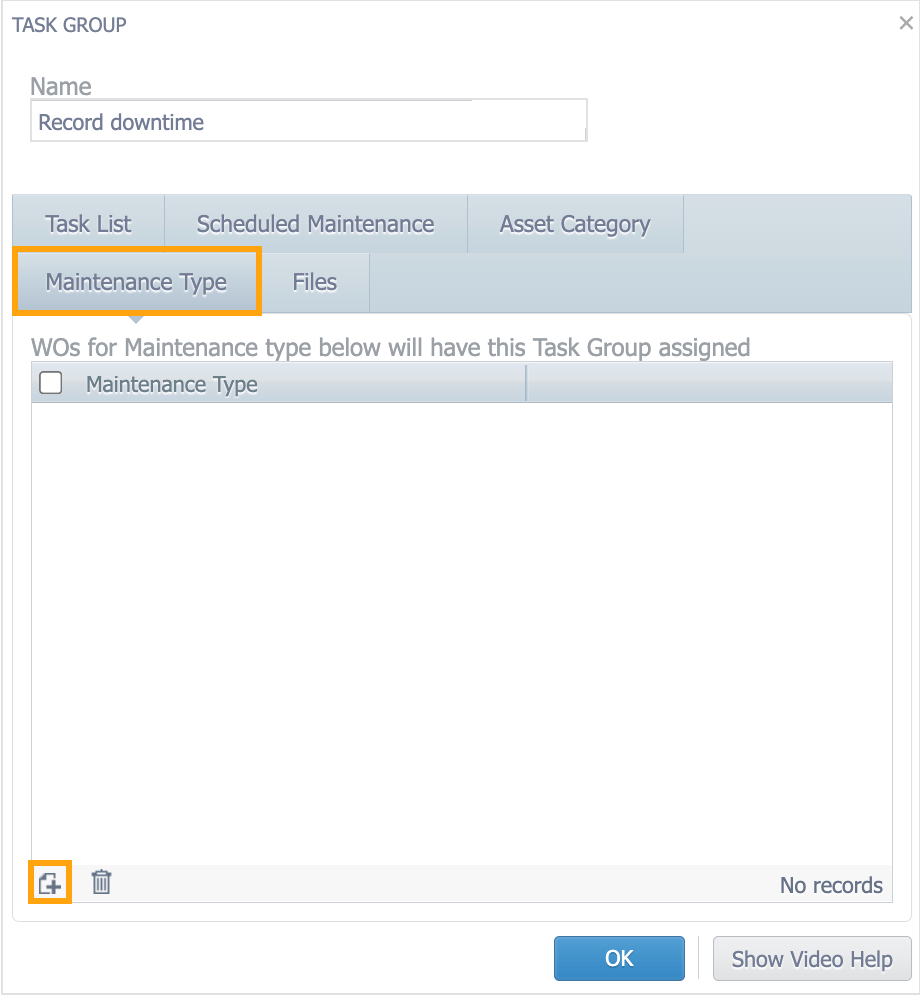Click the No records status text
Viewport: 920px width, 996px height.
(830, 885)
